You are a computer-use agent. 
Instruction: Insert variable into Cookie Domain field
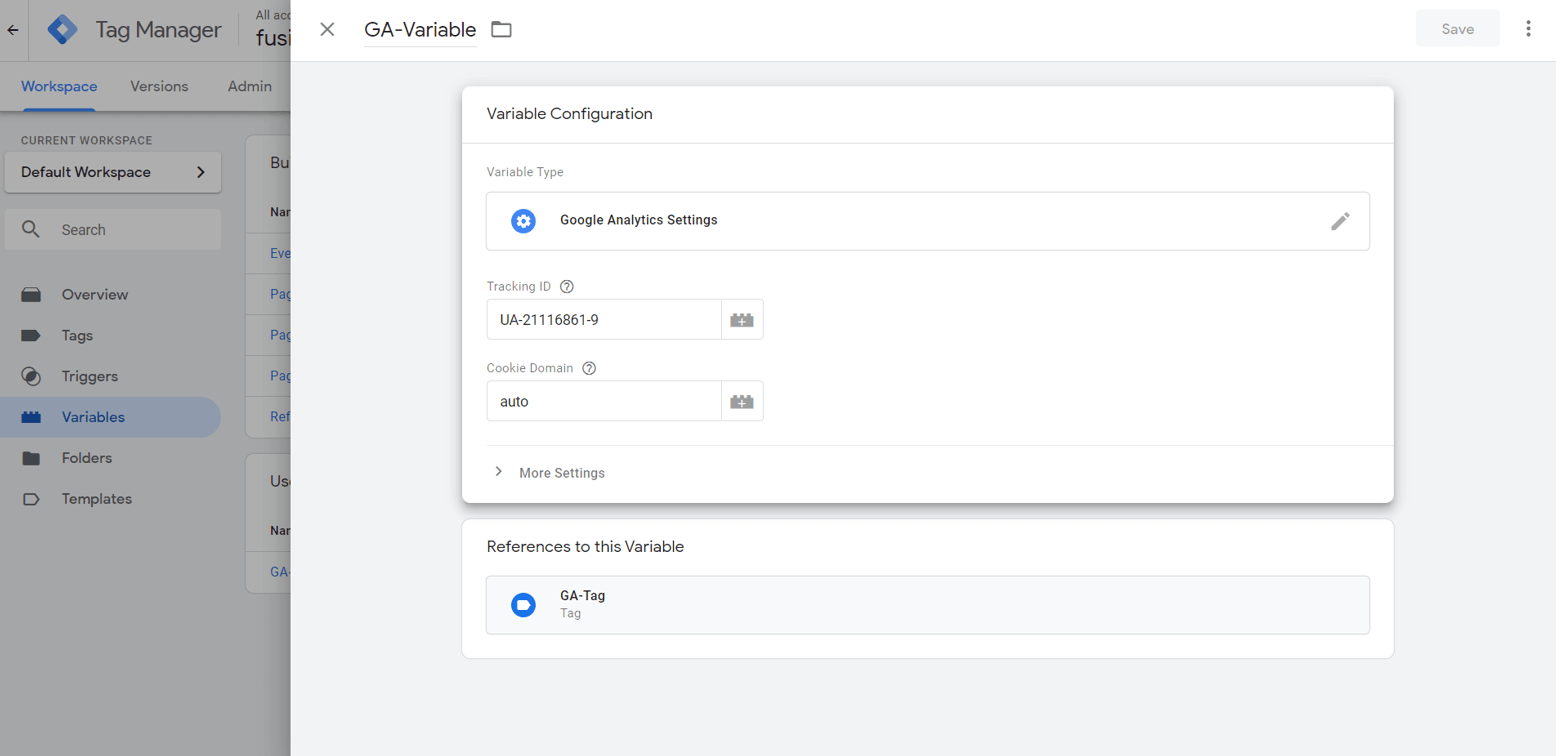click(x=742, y=401)
